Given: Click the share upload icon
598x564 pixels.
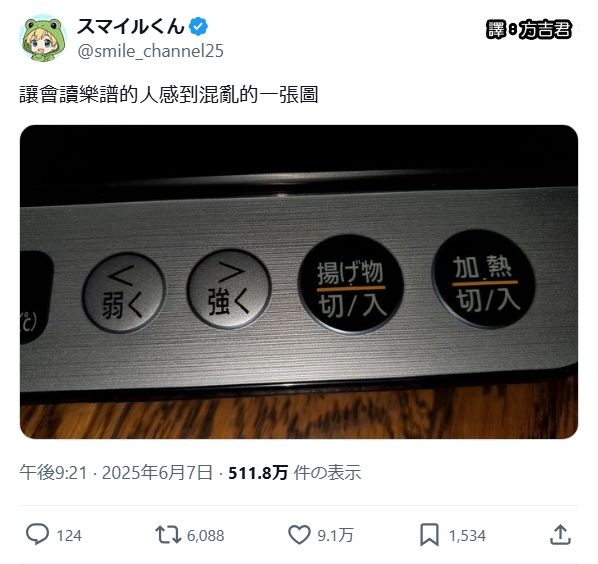Looking at the screenshot, I should coord(560,535).
